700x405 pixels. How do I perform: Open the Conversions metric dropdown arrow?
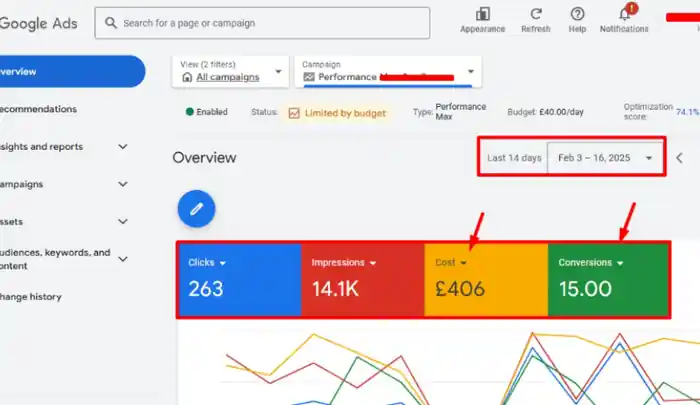620,263
